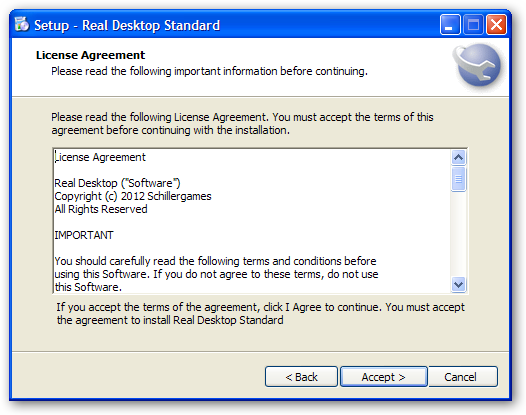Click 'Please read the following important information' text
526x415 pixels.
pos(209,71)
